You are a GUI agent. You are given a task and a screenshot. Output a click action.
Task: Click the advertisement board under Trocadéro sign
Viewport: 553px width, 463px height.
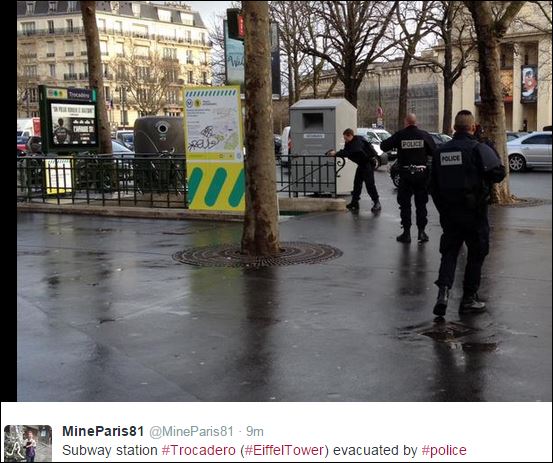73,124
